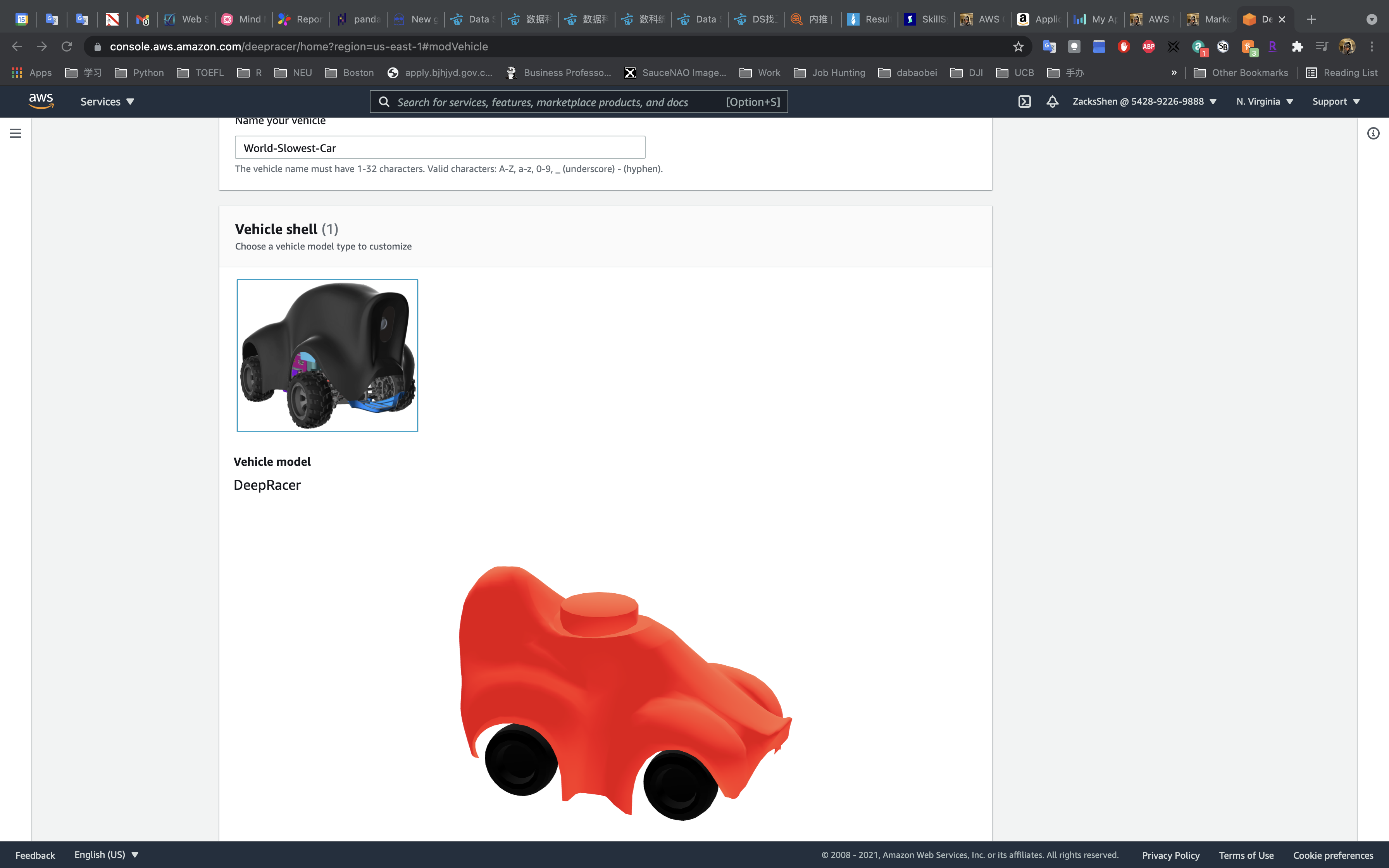Click the AWS logo home icon
Screen dimensions: 1389x868
[x=41, y=101]
